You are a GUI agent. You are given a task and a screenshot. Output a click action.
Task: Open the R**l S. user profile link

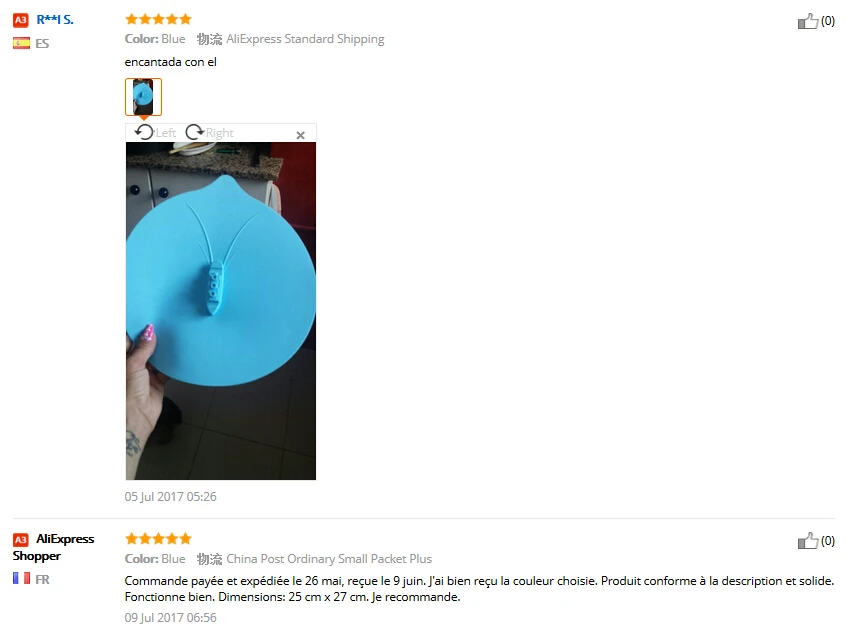pos(55,20)
